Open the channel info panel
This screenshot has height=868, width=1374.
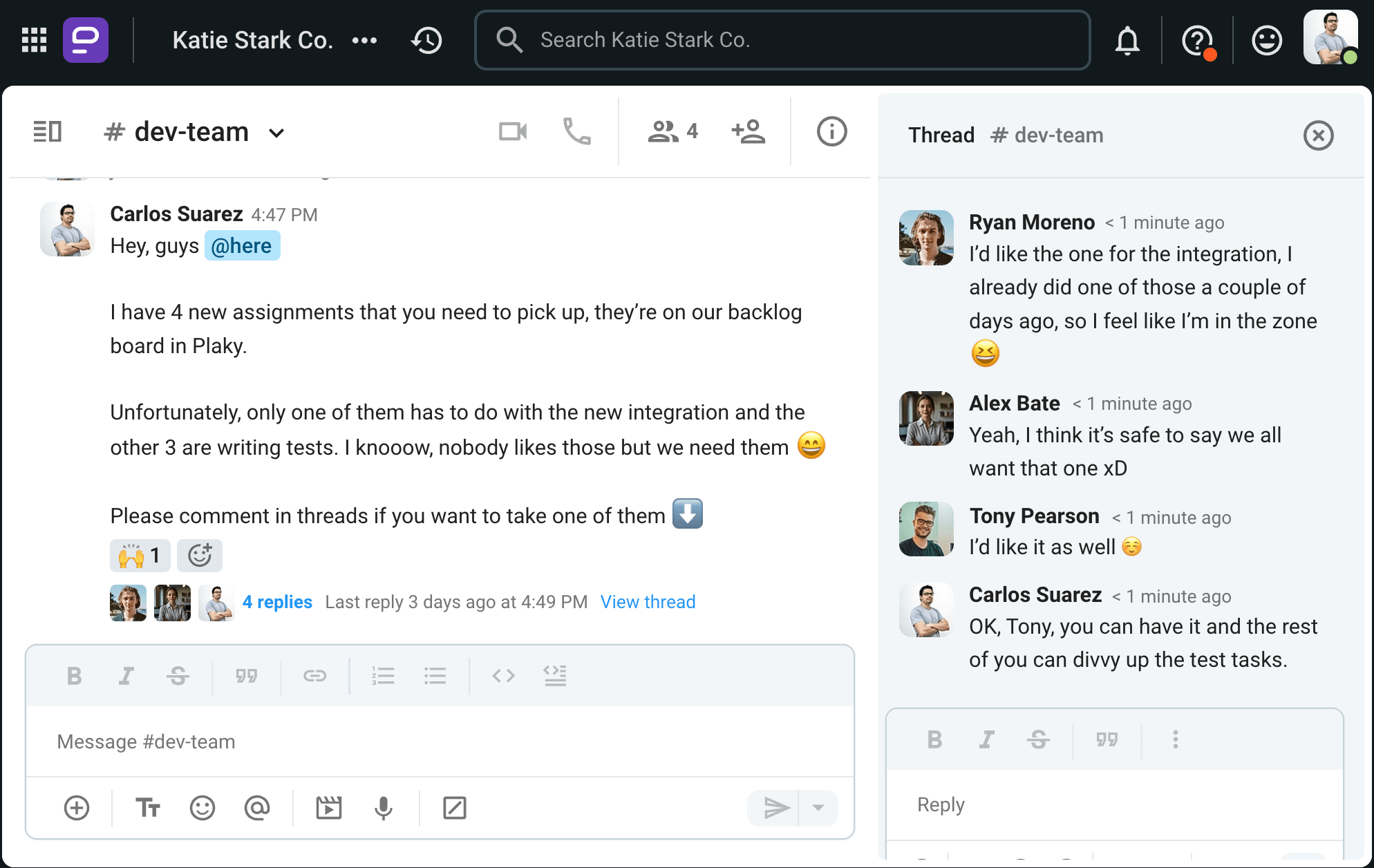click(832, 131)
